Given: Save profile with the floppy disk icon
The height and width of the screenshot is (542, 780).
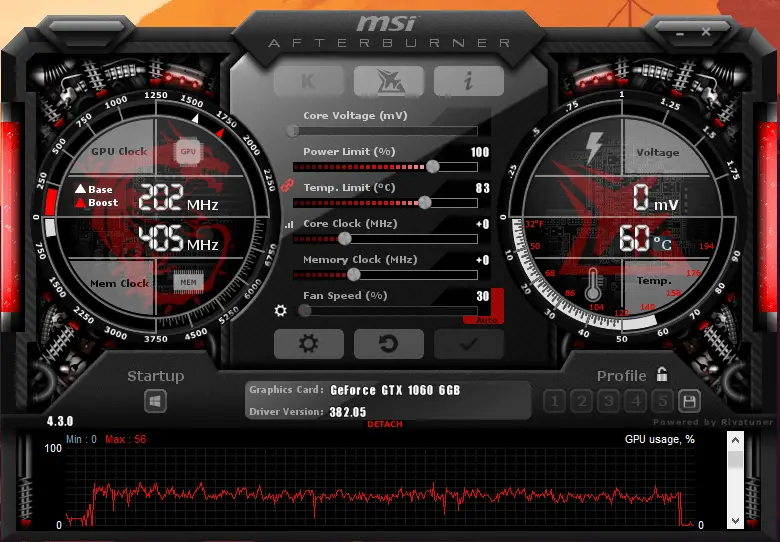Looking at the screenshot, I should [x=689, y=401].
